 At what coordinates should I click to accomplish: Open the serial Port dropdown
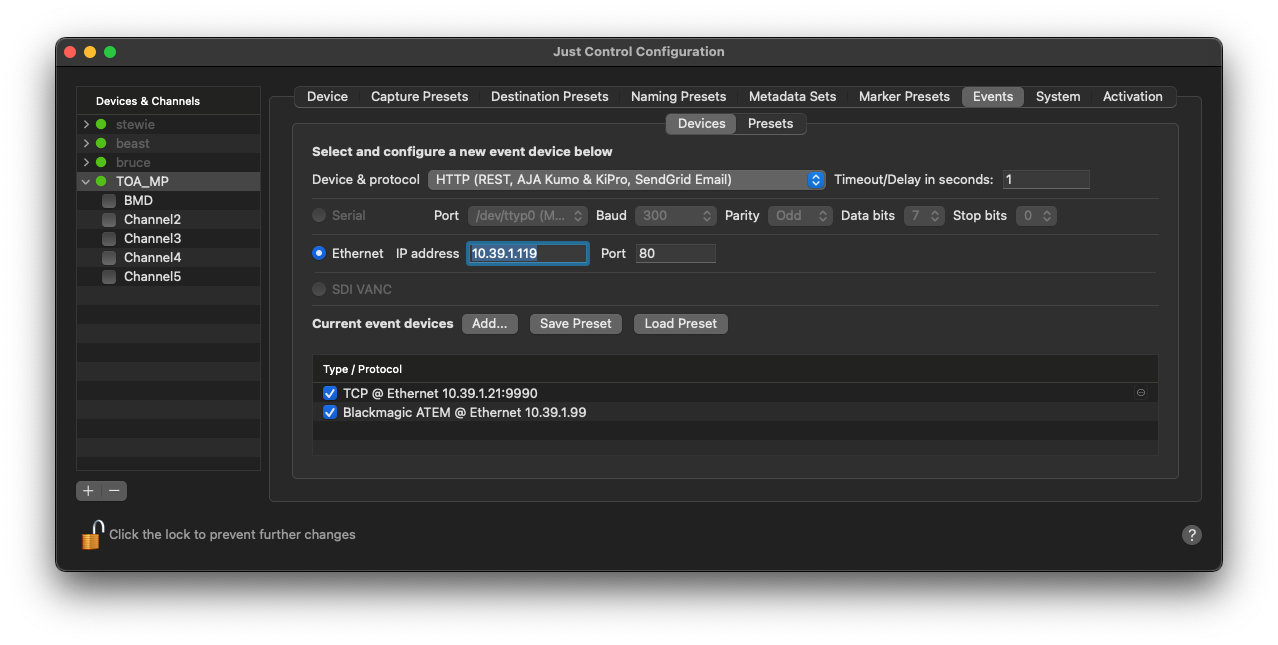528,216
